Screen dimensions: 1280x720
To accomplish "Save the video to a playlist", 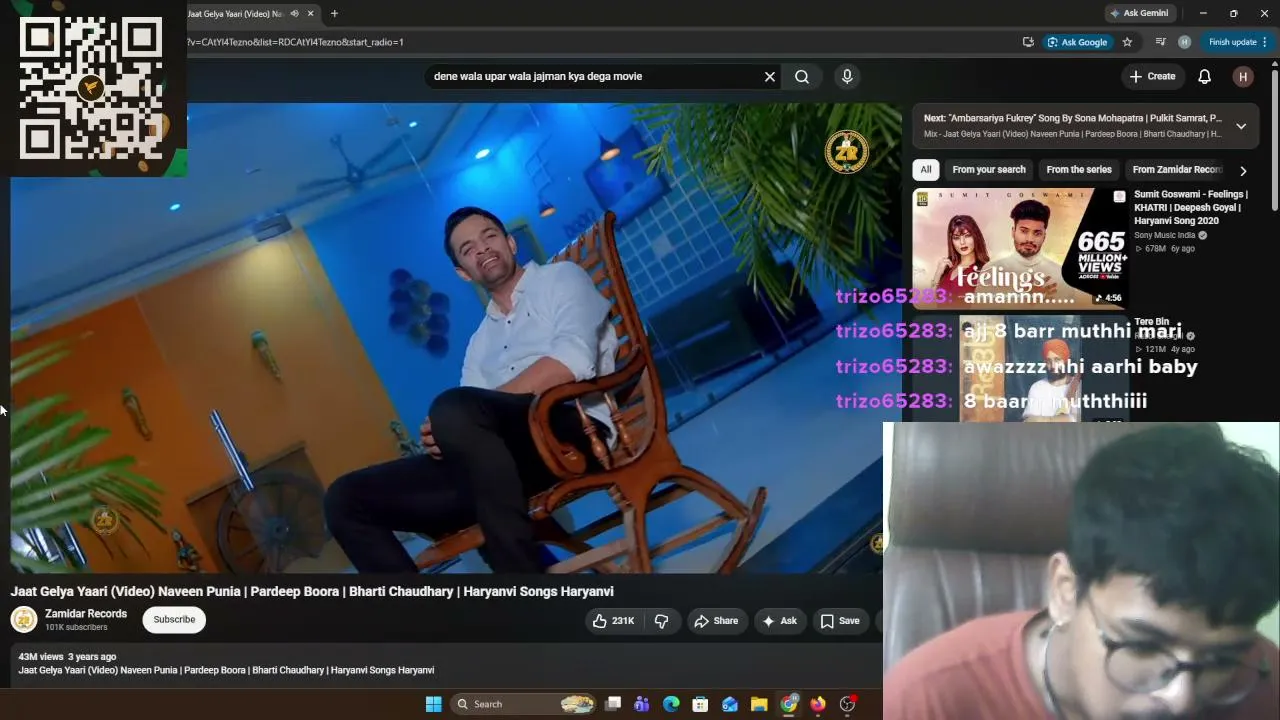I will [840, 621].
